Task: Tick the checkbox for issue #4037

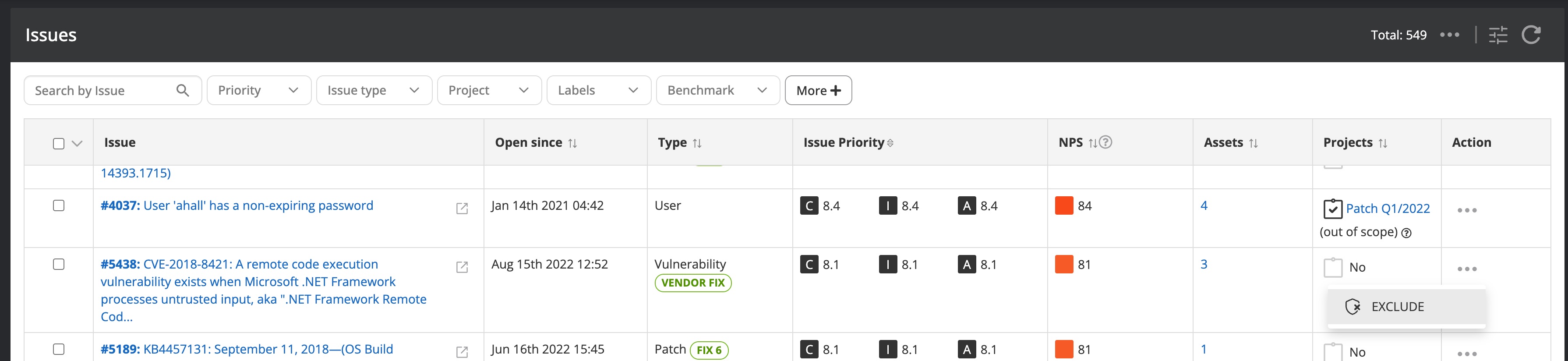Action: tap(58, 206)
